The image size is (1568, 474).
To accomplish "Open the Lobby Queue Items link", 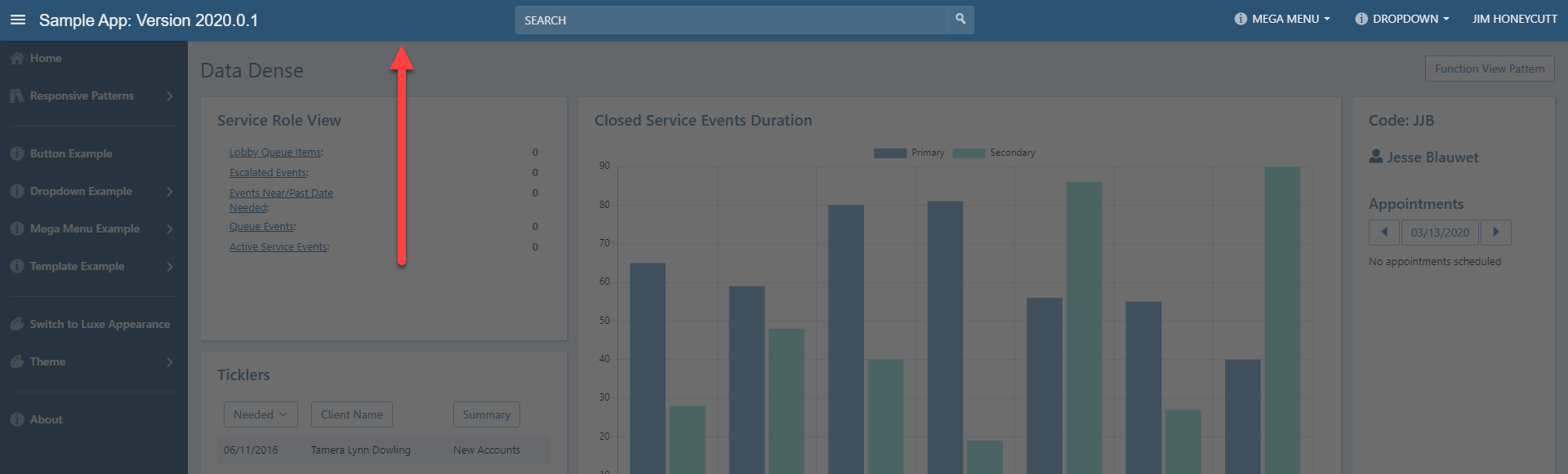I will tap(274, 153).
